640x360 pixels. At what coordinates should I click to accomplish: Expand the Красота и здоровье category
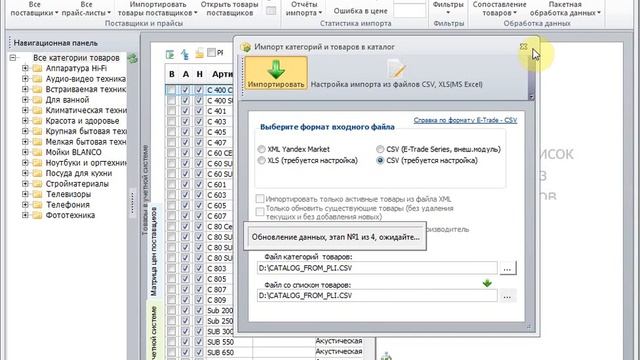pos(25,121)
